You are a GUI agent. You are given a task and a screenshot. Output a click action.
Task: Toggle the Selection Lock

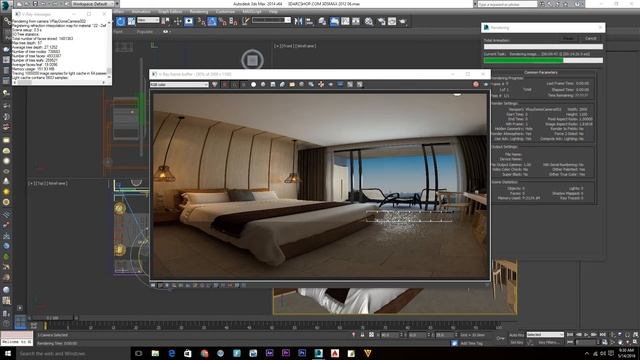362,335
